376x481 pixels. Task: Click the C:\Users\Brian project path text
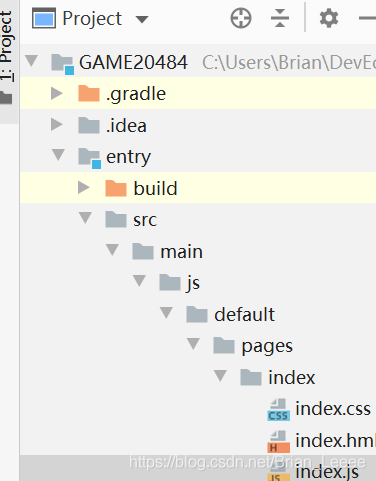tap(289, 62)
